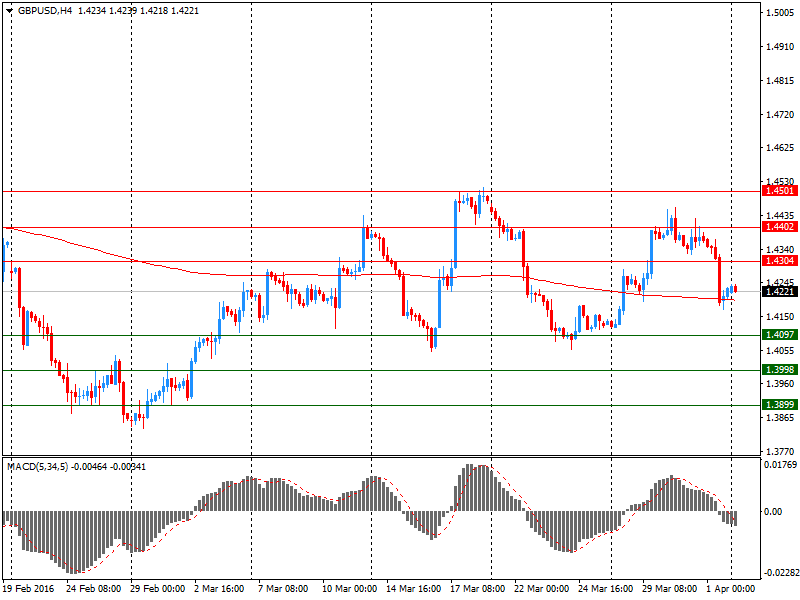Click the 24 Mar 16:00 time label
Image resolution: width=800 pixels, height=600 pixels.
point(605,589)
